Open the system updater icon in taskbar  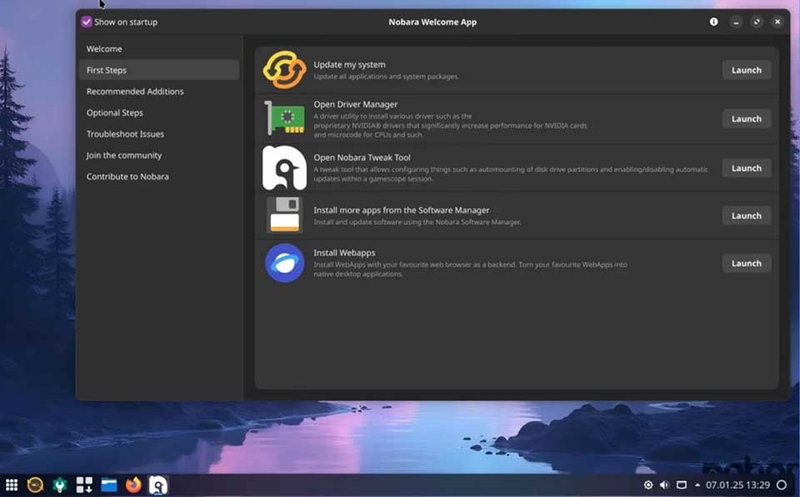pos(35,485)
